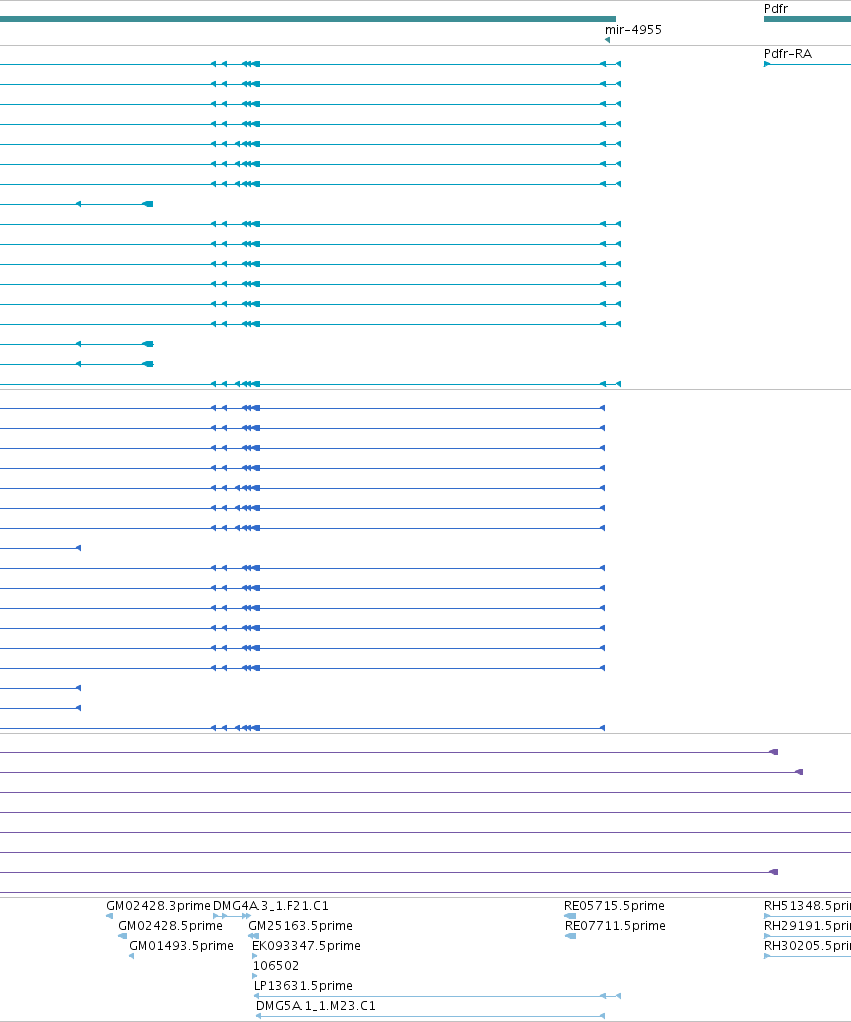This screenshot has height=1022, width=851.
Task: Select the long alignment glyph under DMG5A.1_1.M23.C1
Action: 430,1016
